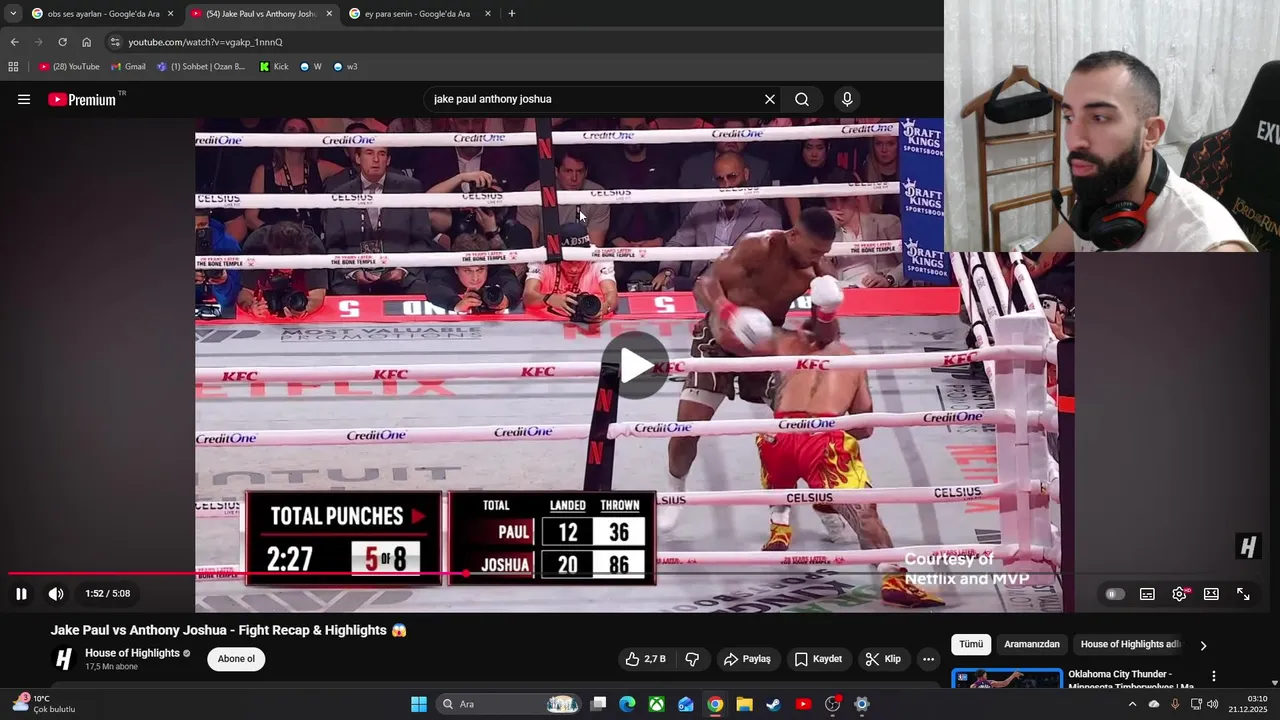Image resolution: width=1280 pixels, height=720 pixels.
Task: Open the tab search dropdown arrow
Action: pyautogui.click(x=12, y=14)
